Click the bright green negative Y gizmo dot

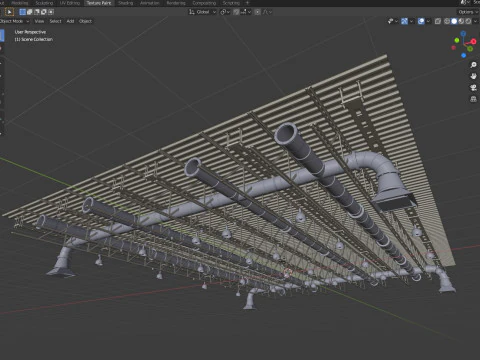pyautogui.click(x=457, y=40)
